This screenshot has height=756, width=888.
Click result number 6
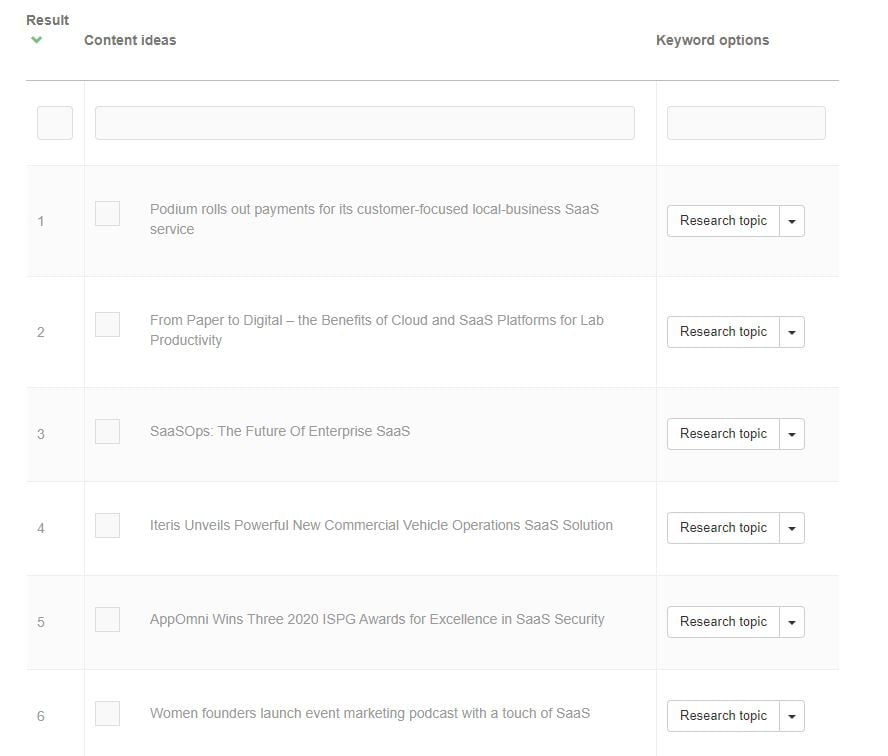41,716
